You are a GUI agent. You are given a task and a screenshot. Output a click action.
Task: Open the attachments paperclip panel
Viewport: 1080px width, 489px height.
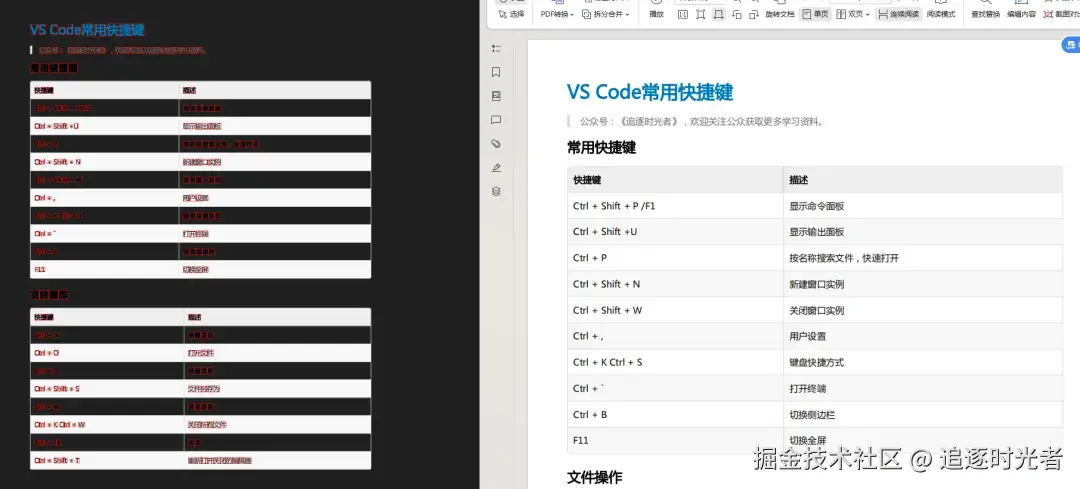click(496, 144)
